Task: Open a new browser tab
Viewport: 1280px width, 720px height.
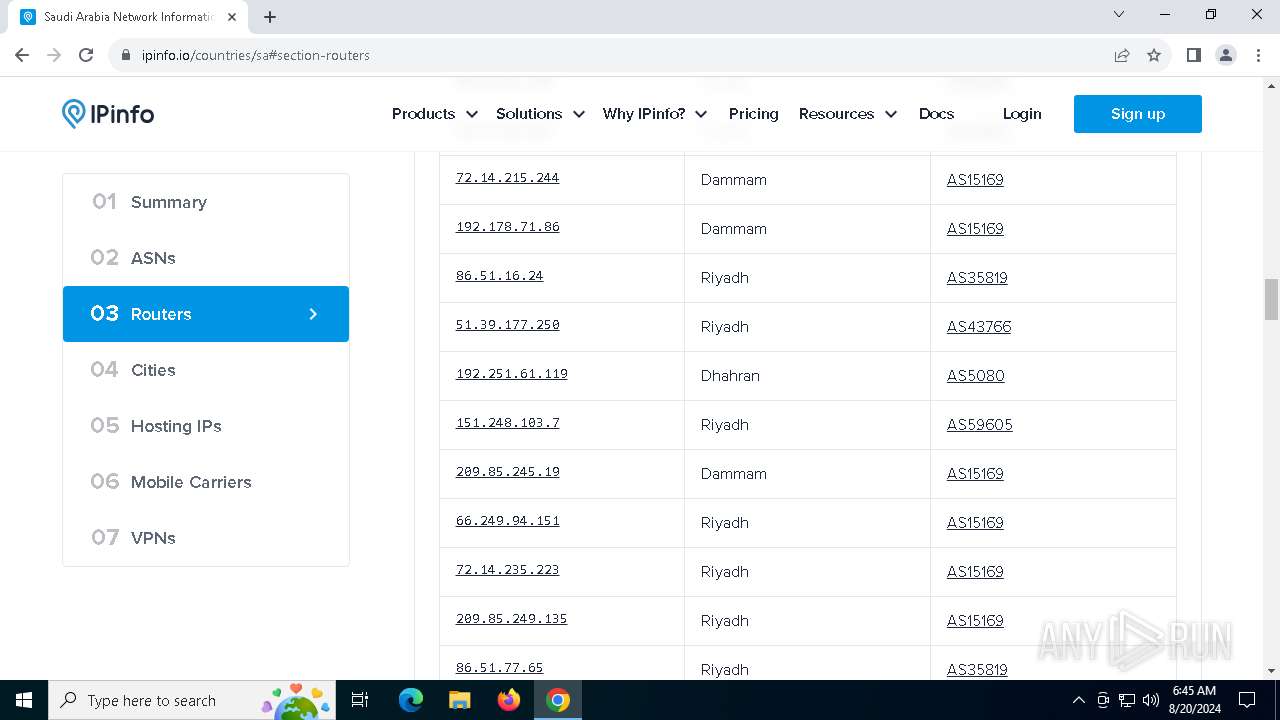Action: click(x=270, y=16)
